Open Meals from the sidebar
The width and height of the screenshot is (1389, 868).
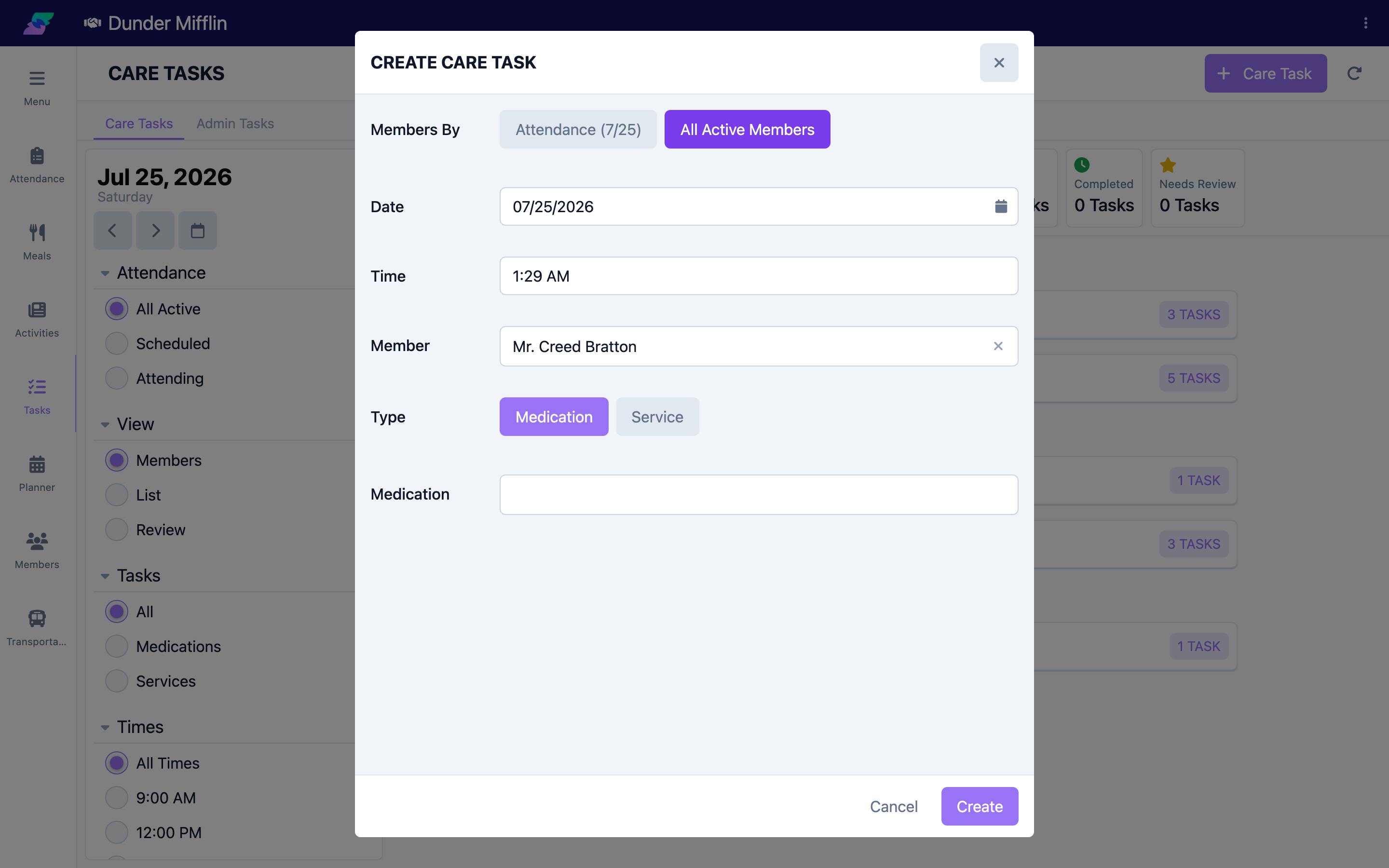(37, 242)
